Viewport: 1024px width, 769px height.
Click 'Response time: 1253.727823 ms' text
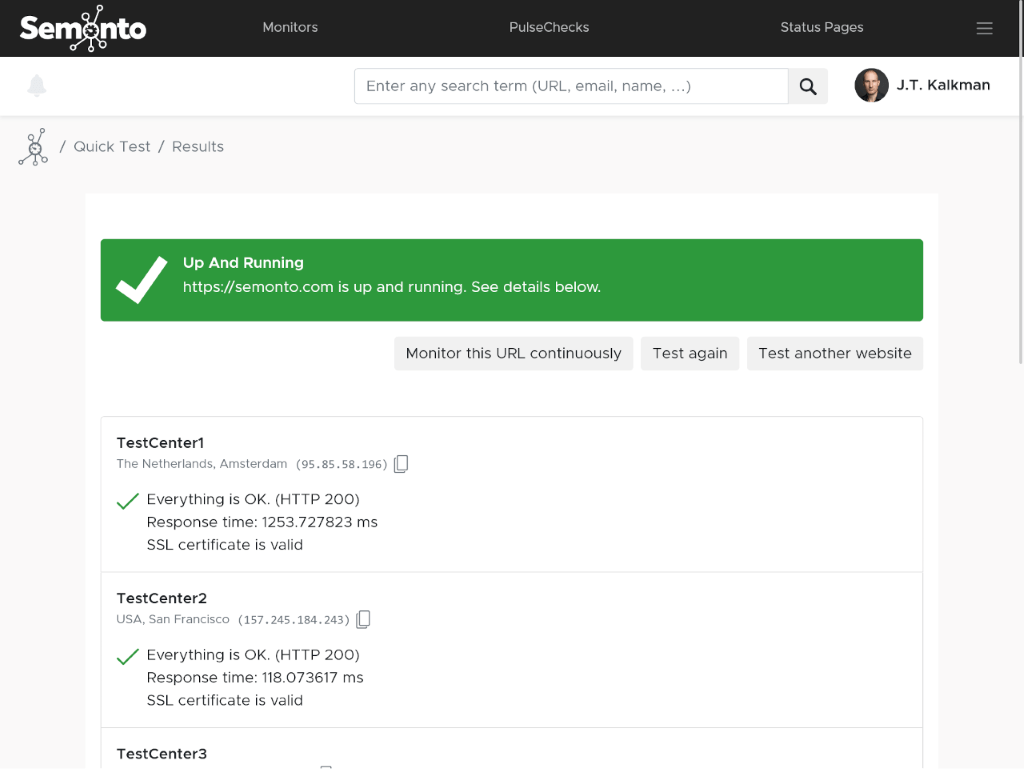pos(262,522)
